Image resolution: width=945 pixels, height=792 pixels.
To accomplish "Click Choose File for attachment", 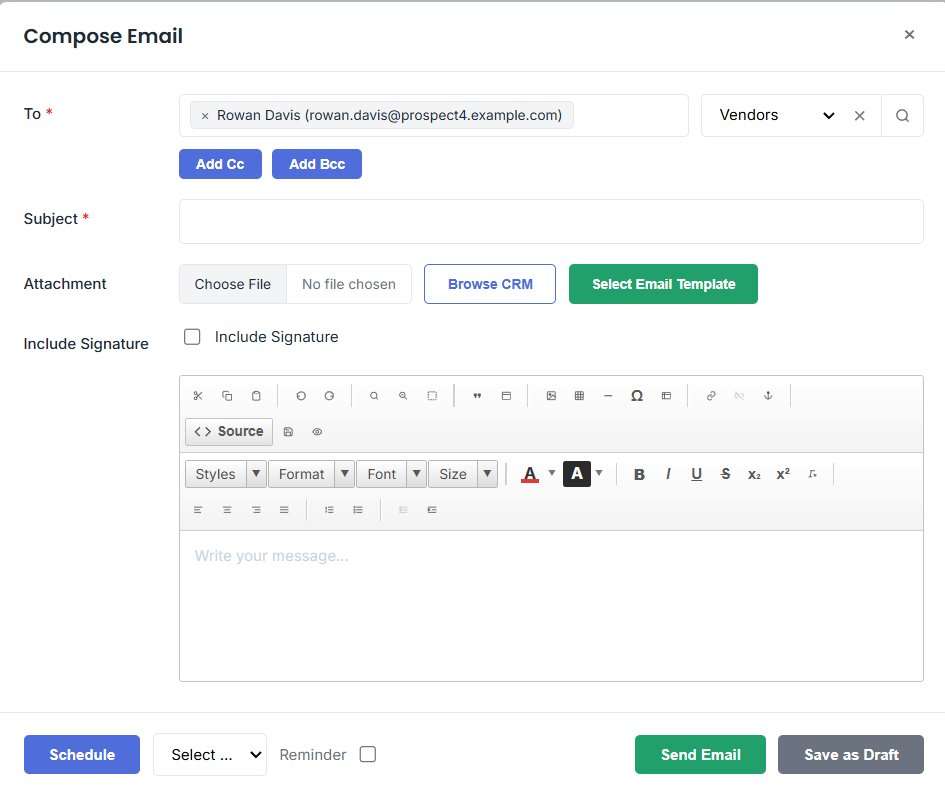I will (233, 284).
